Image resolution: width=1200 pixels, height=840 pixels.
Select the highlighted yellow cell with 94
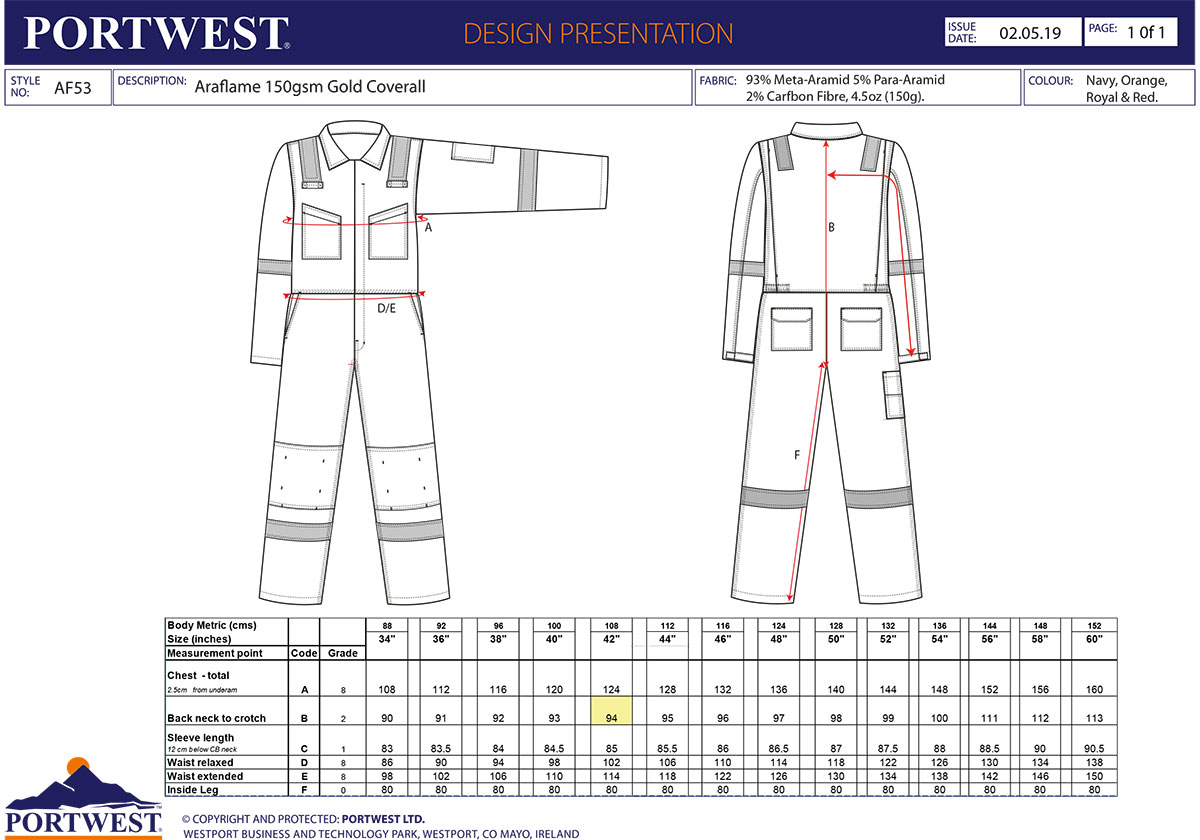point(611,711)
